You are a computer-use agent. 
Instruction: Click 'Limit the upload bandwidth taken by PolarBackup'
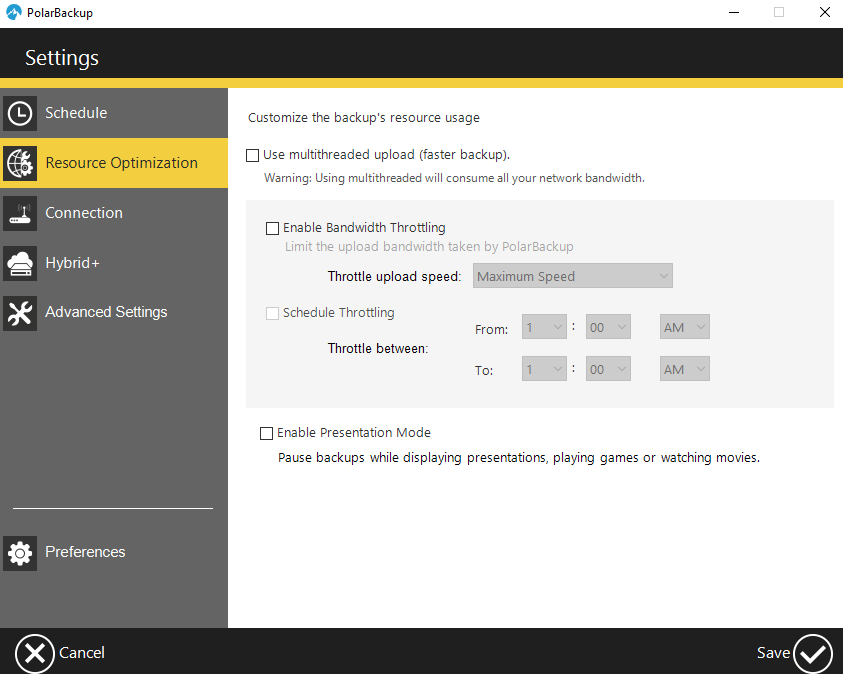429,247
